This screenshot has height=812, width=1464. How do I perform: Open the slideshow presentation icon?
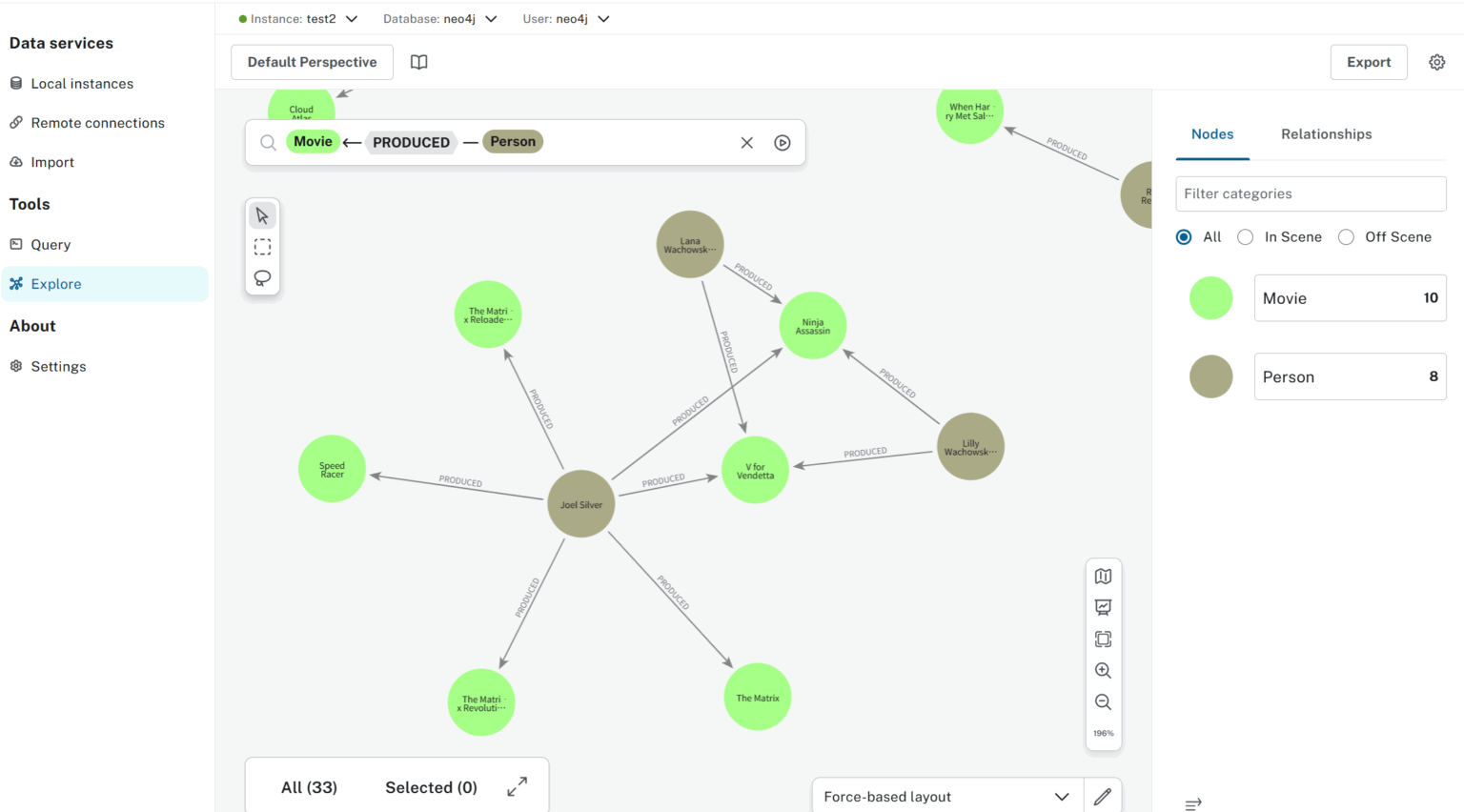click(1103, 607)
